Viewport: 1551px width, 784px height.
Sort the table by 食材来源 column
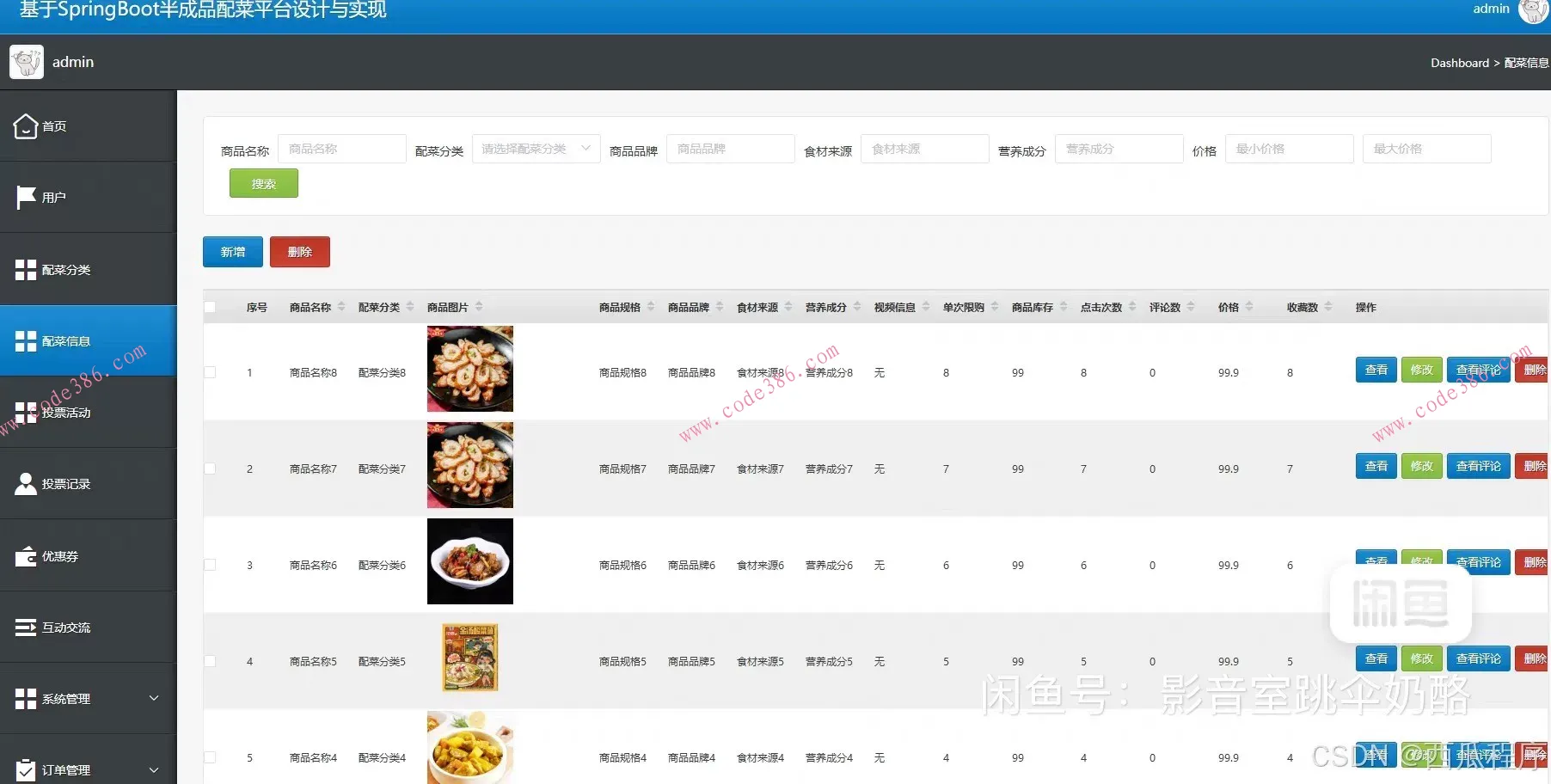point(788,307)
